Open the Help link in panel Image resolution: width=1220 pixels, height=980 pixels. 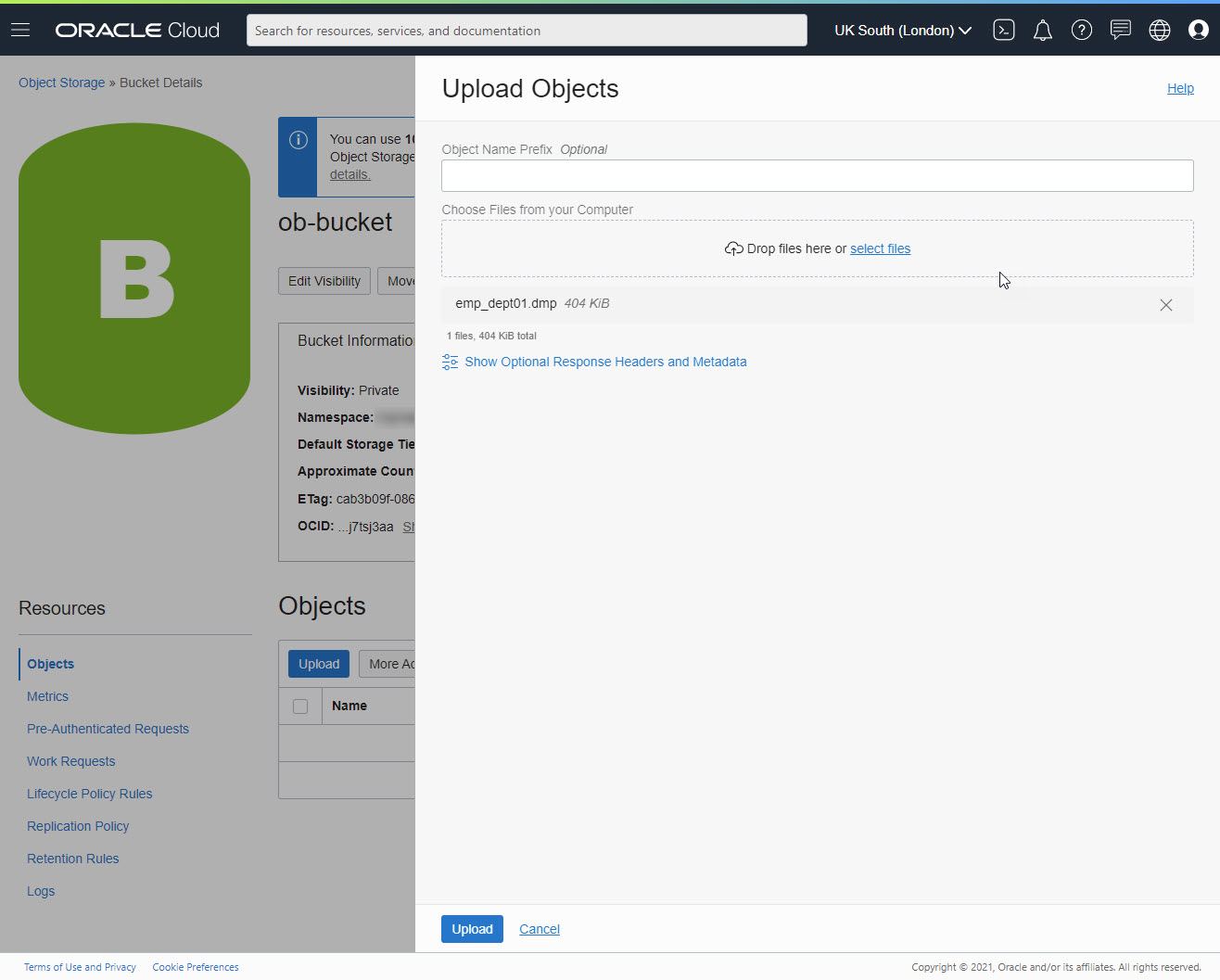point(1180,88)
